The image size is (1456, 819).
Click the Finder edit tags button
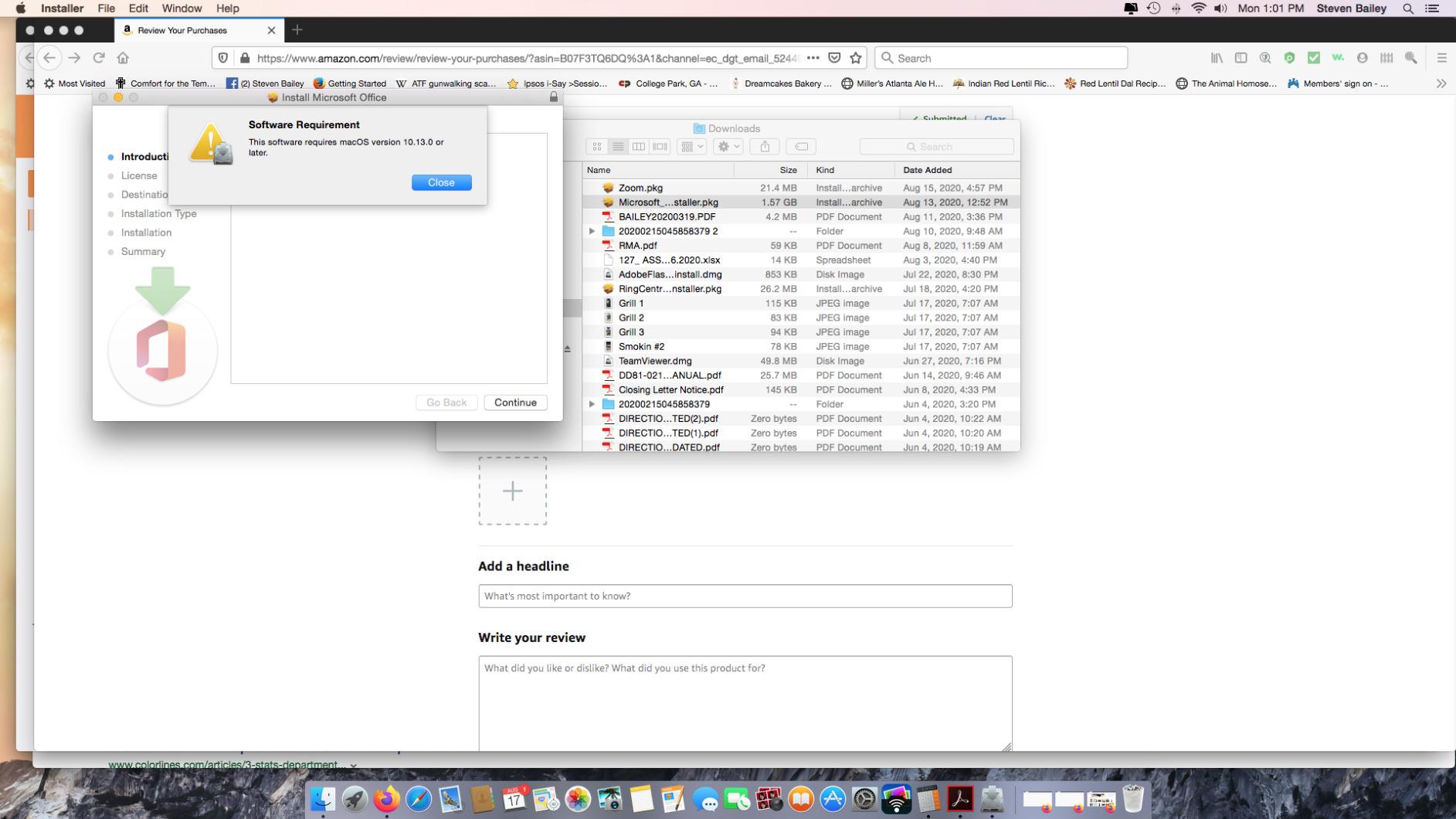coord(801,147)
